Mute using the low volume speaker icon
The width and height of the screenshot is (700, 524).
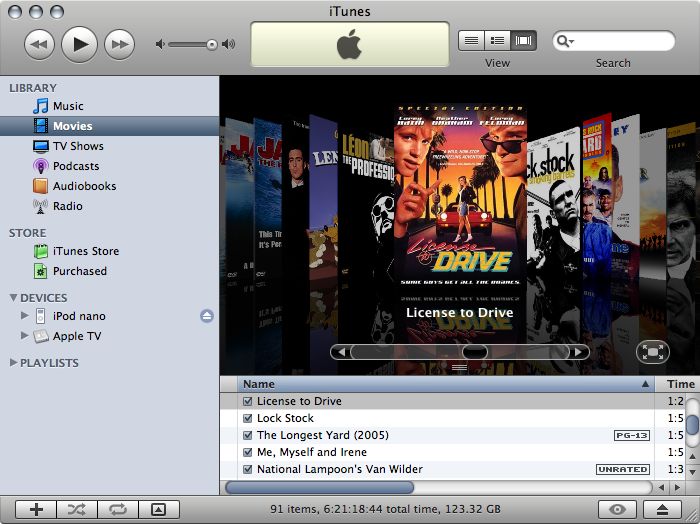point(160,44)
